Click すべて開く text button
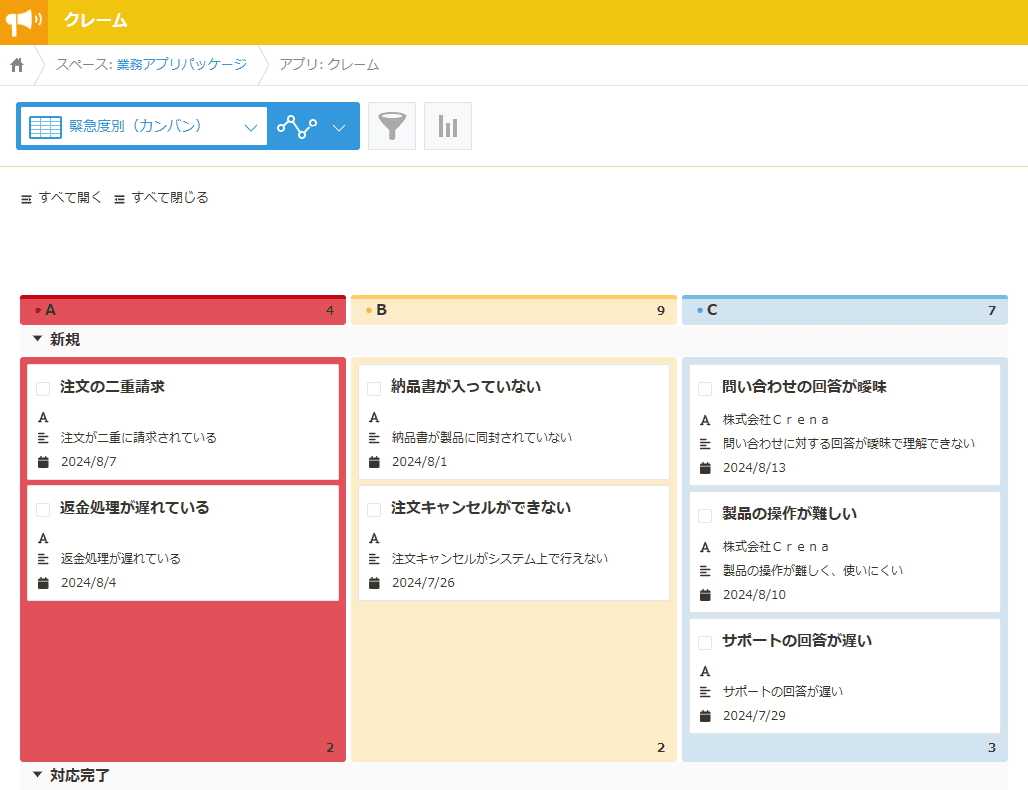1028x790 pixels. pyautogui.click(x=70, y=197)
